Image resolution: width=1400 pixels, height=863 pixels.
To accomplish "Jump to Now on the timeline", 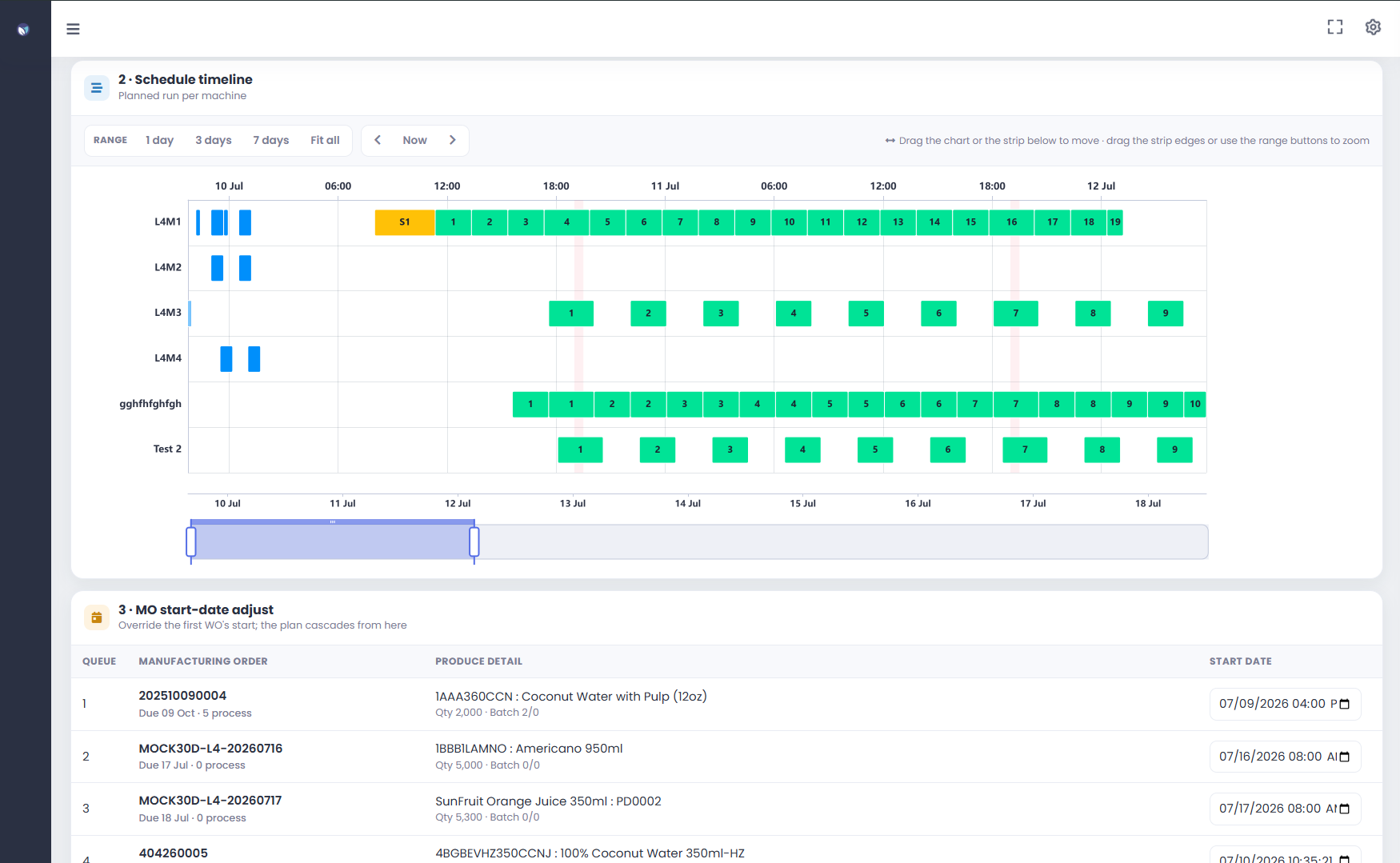I will coord(414,140).
